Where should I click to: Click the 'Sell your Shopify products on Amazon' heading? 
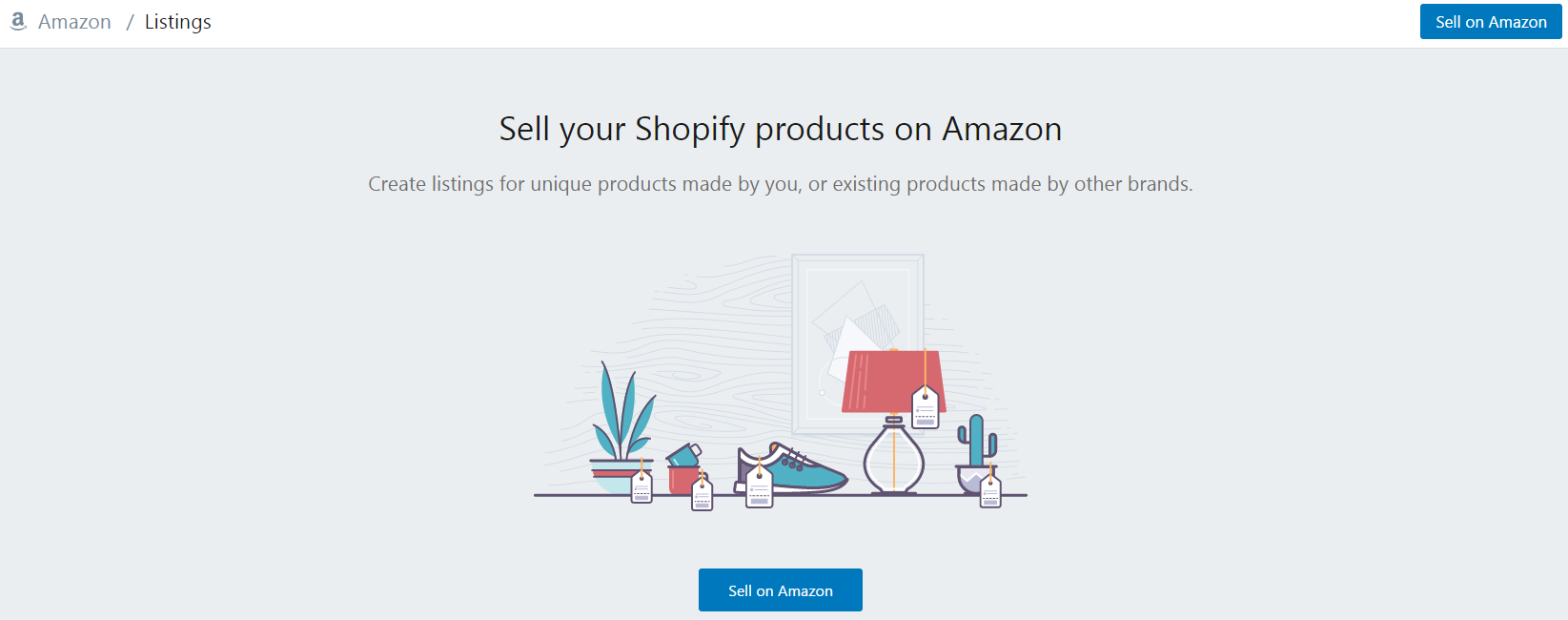pos(781,129)
